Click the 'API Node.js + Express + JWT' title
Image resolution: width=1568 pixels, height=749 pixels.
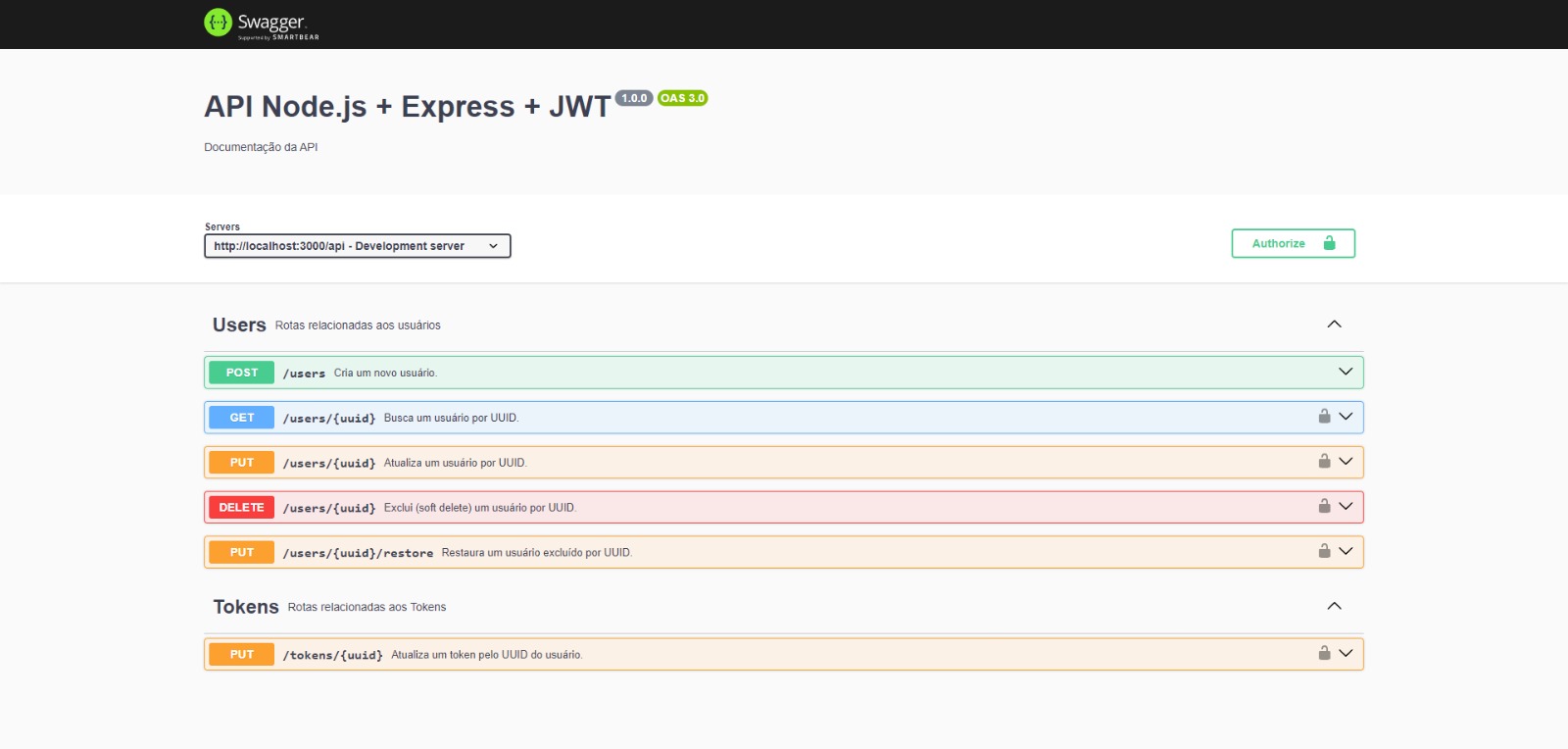click(408, 106)
